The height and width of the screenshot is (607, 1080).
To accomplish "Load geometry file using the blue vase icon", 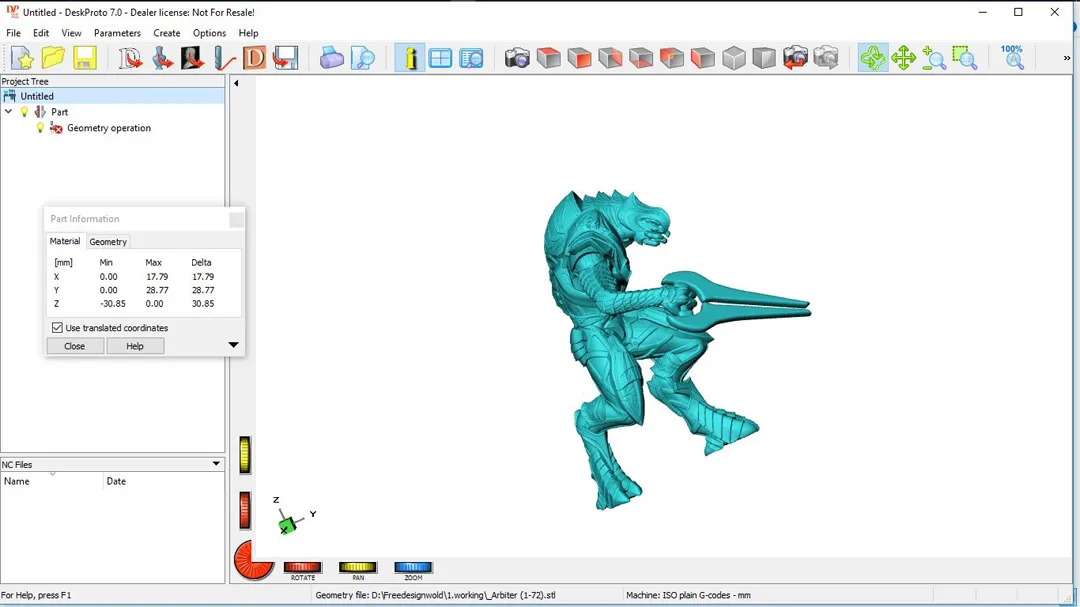I will coord(162,58).
